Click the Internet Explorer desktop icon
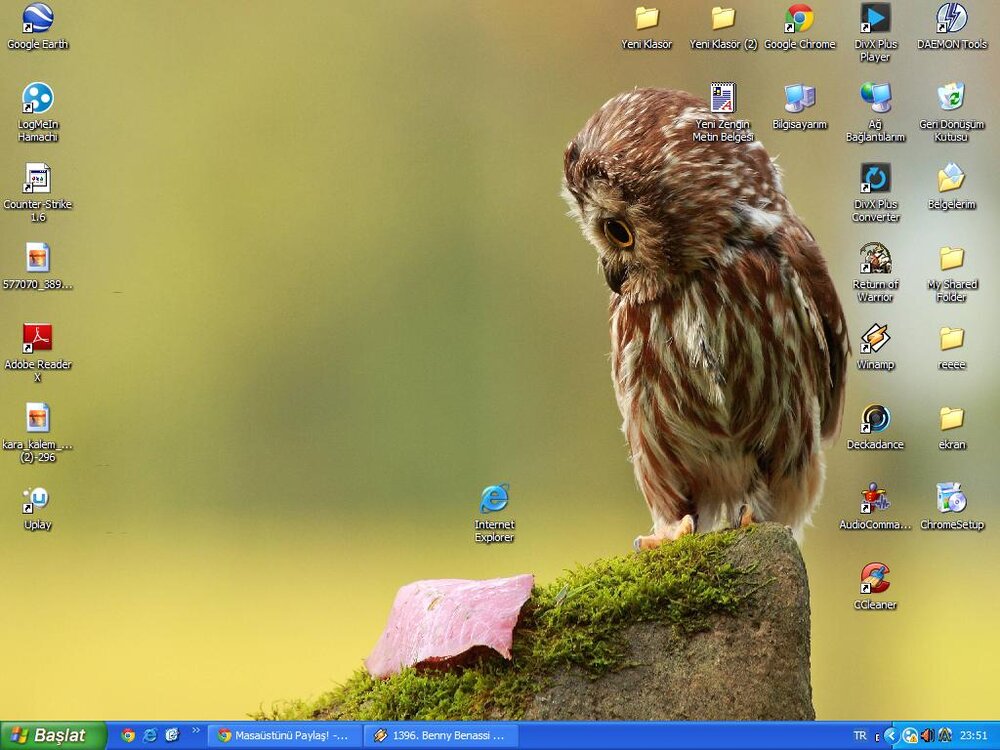The width and height of the screenshot is (1000, 750). [494, 499]
